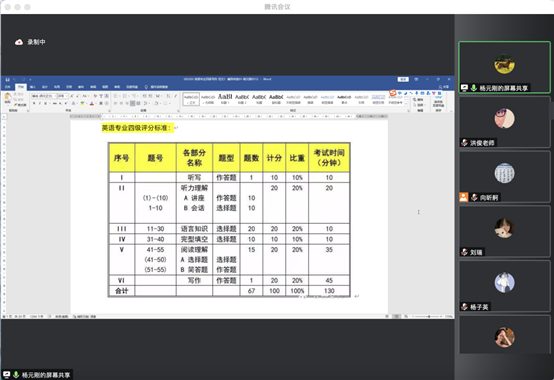Open the font name dropdown
Viewport: 554px width, 380px height.
(44, 96)
